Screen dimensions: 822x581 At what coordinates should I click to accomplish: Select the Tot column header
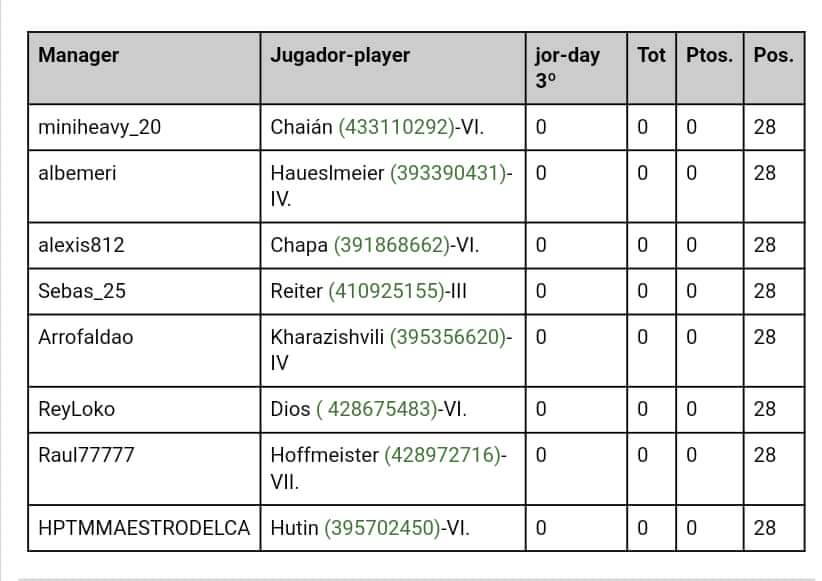point(651,55)
